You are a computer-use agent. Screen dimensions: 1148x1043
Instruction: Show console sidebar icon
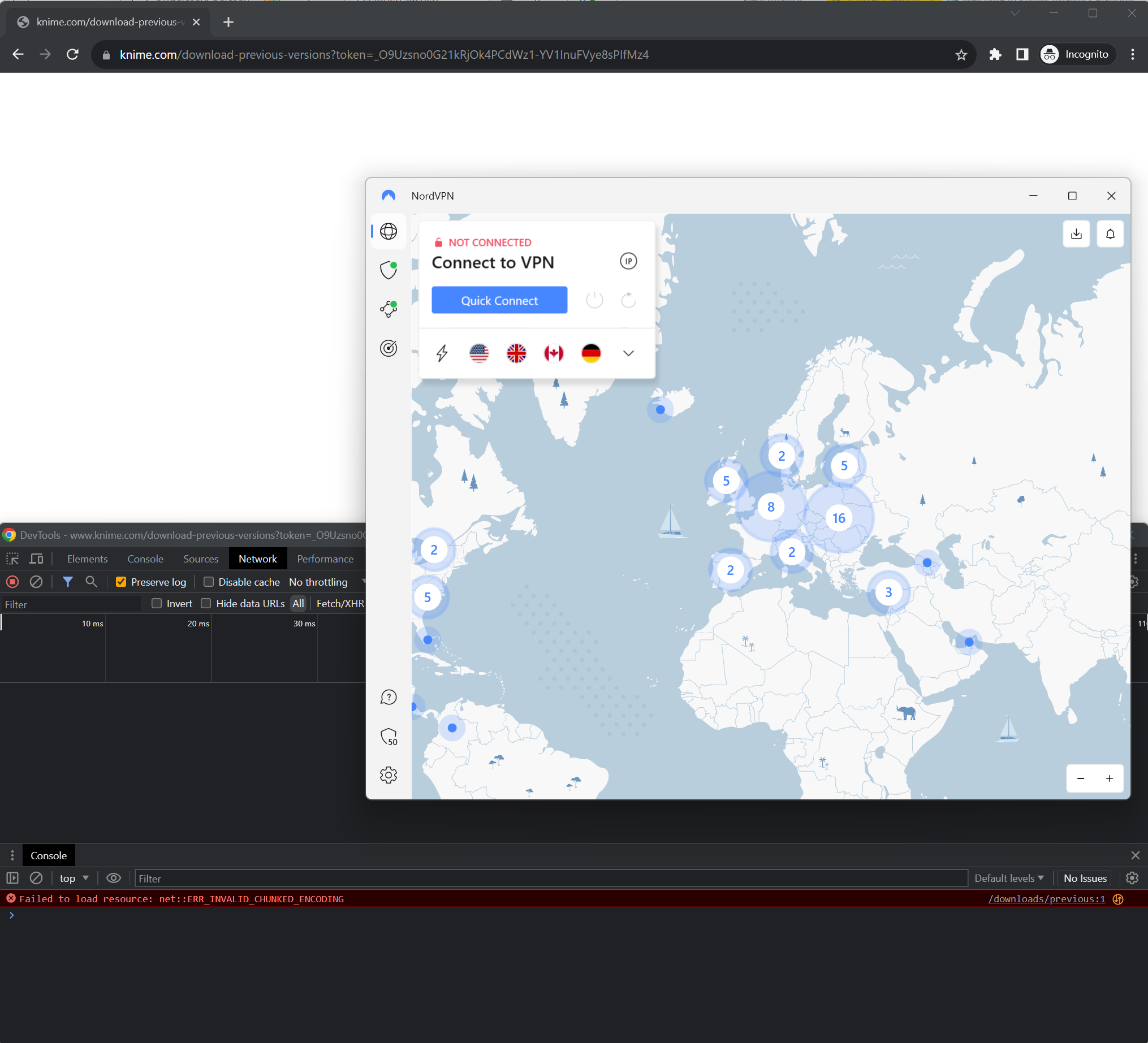point(12,878)
